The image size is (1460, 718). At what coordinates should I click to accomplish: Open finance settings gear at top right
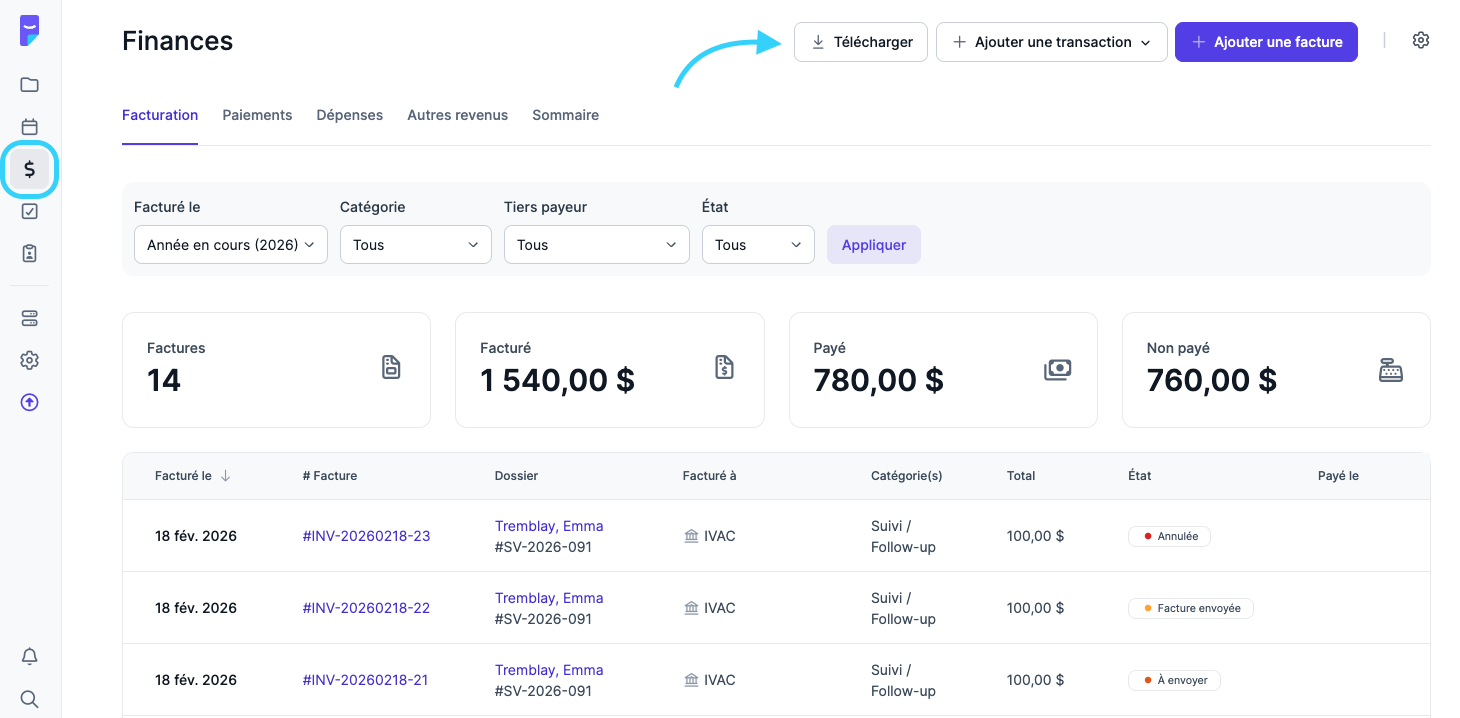coord(1420,41)
